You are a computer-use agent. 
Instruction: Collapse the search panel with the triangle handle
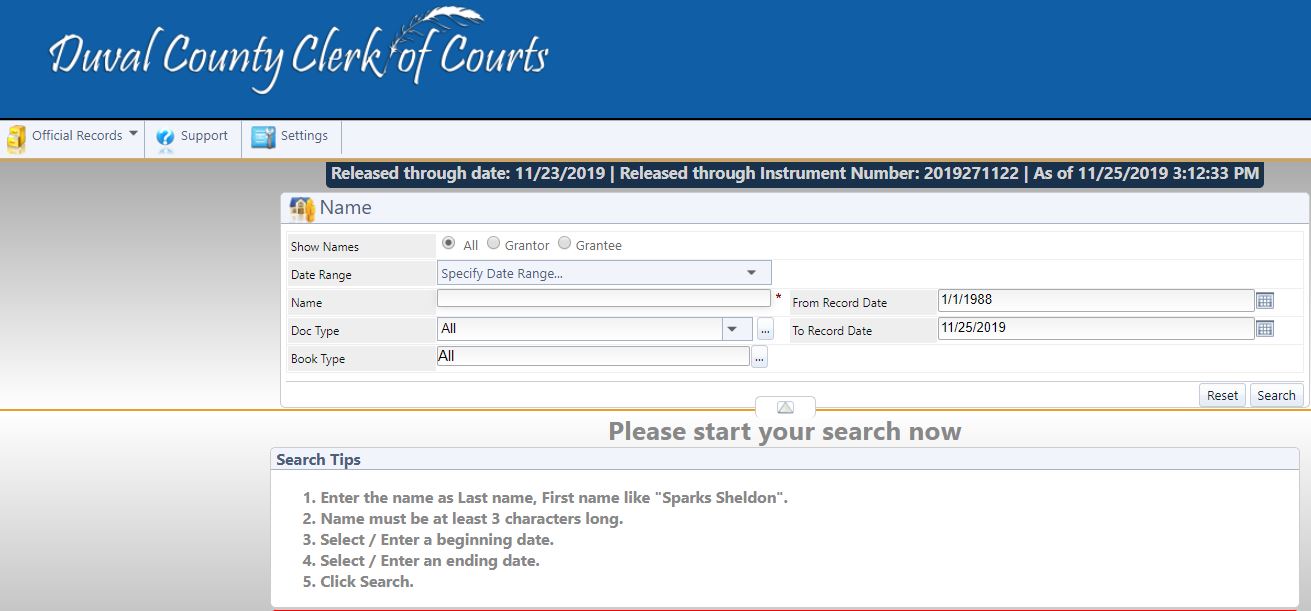(x=785, y=407)
